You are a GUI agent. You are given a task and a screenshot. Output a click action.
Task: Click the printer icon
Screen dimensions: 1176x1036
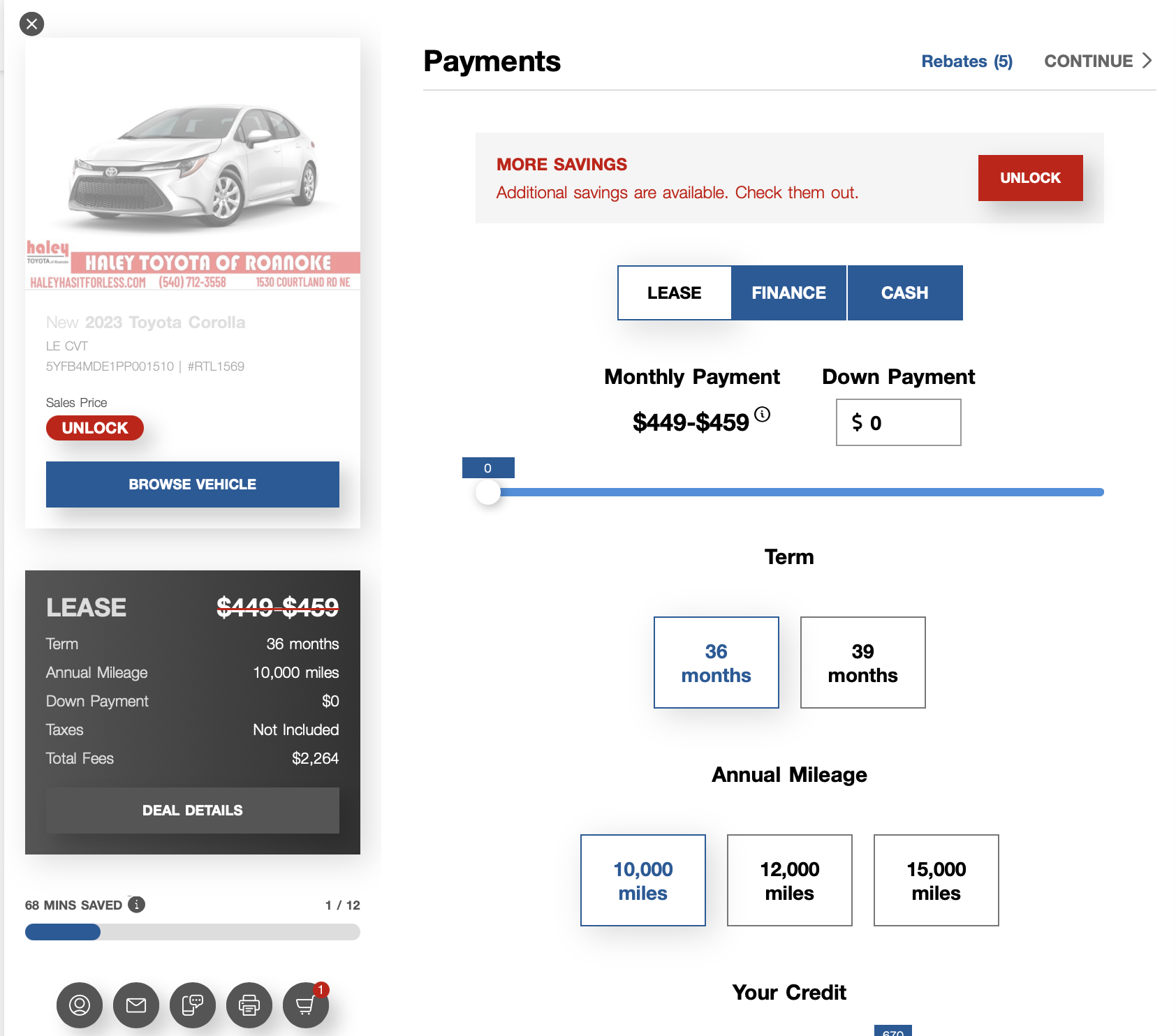249,1005
